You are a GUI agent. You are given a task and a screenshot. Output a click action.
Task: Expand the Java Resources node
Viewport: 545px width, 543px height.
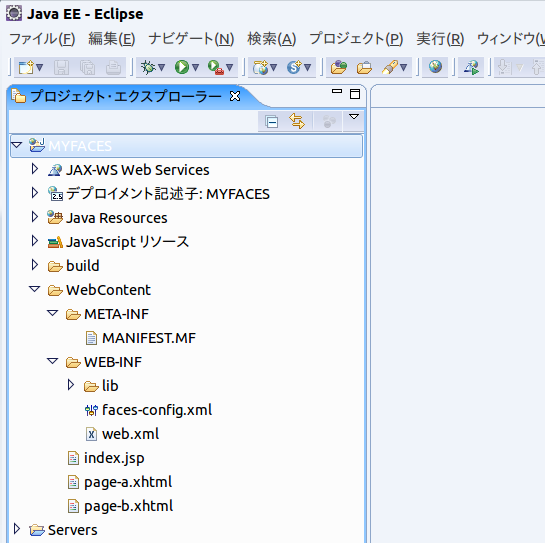(x=34, y=217)
